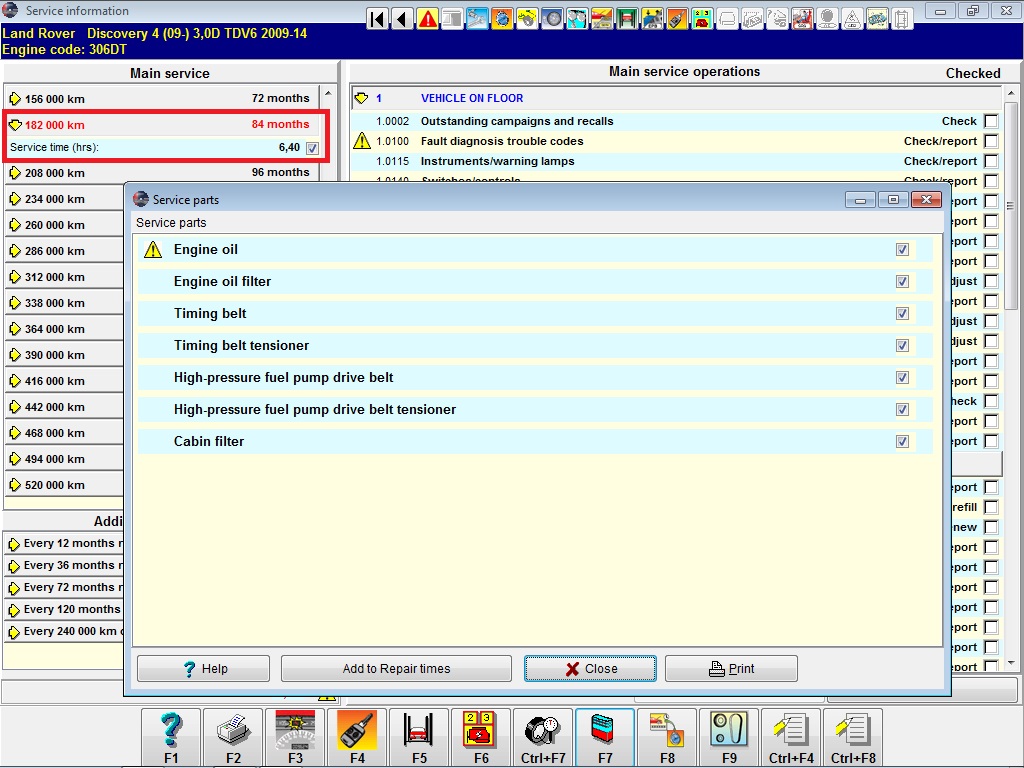This screenshot has width=1024, height=768.
Task: Click the F2 printer icon
Action: [233, 737]
